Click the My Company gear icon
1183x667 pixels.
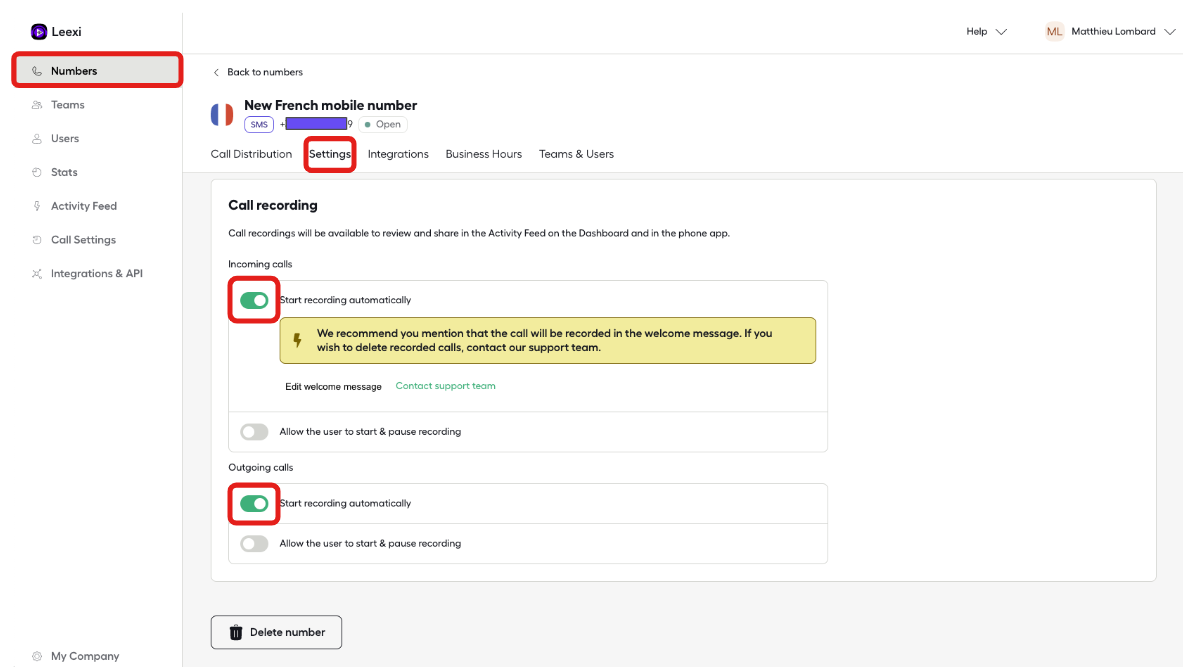pyautogui.click(x=36, y=656)
